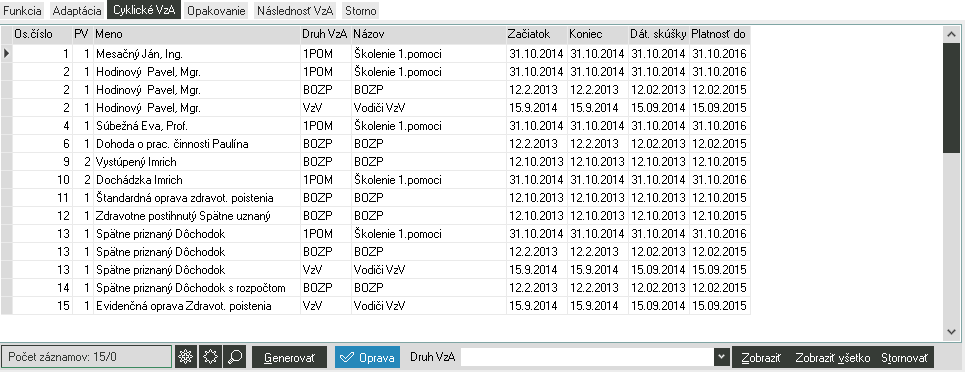Select Dohoda o prac. činnosti Paulína cell
This screenshot has width=965, height=372.
(197, 144)
